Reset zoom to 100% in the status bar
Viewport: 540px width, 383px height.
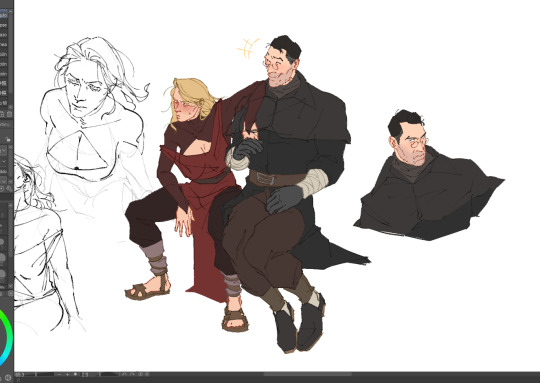tap(75, 374)
